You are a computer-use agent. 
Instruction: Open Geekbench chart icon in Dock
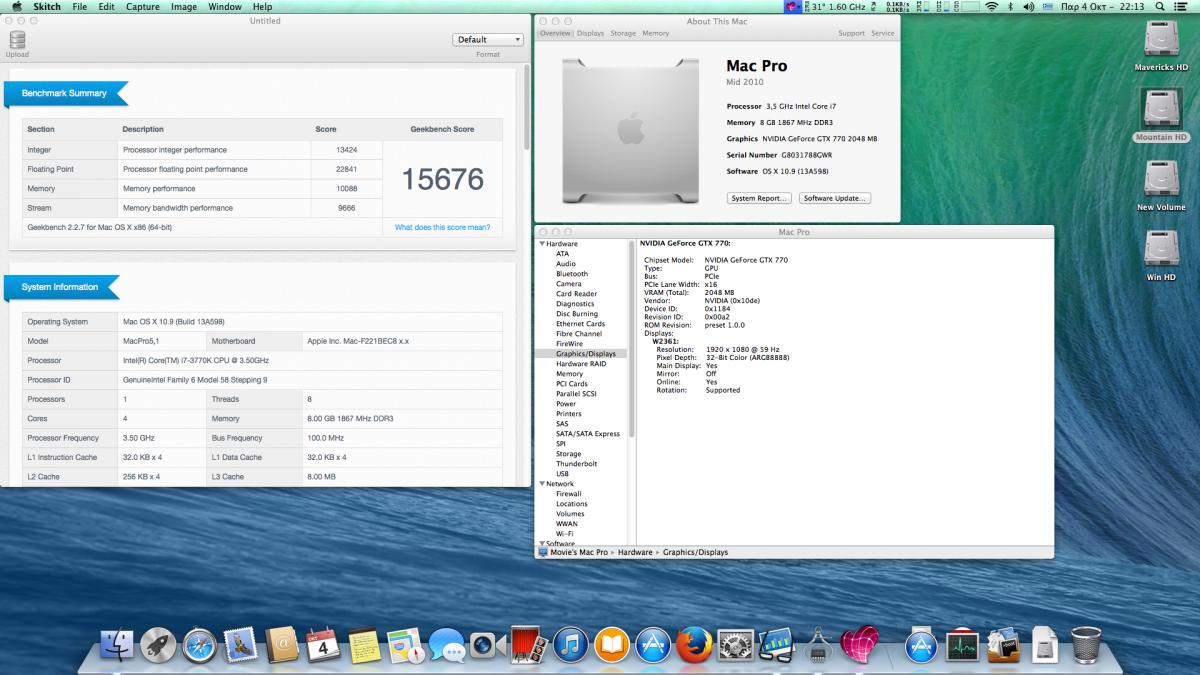(776, 645)
